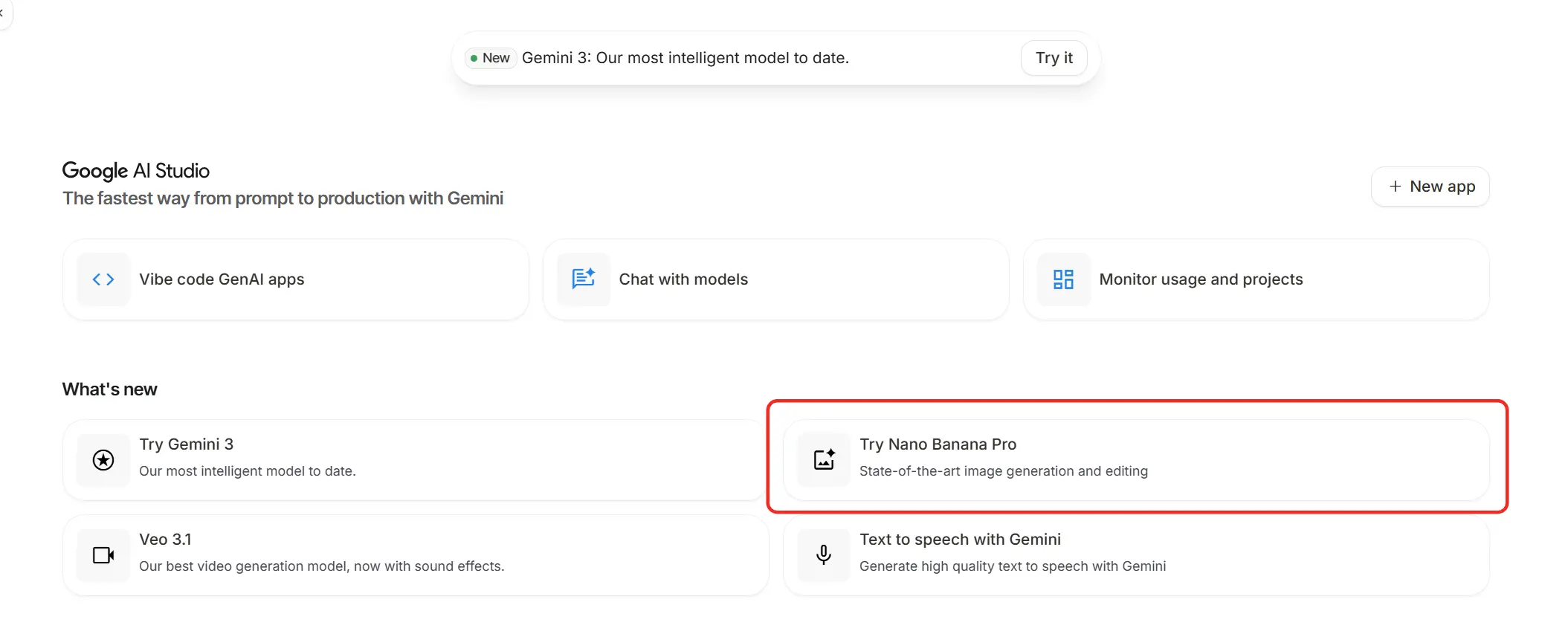This screenshot has height=631, width=1568.
Task: Click the plus icon in the New app button
Action: tap(1395, 187)
